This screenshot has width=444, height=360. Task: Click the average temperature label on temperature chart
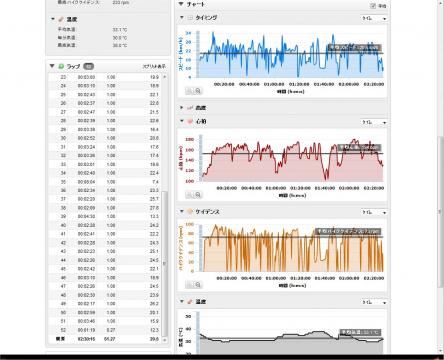point(360,332)
